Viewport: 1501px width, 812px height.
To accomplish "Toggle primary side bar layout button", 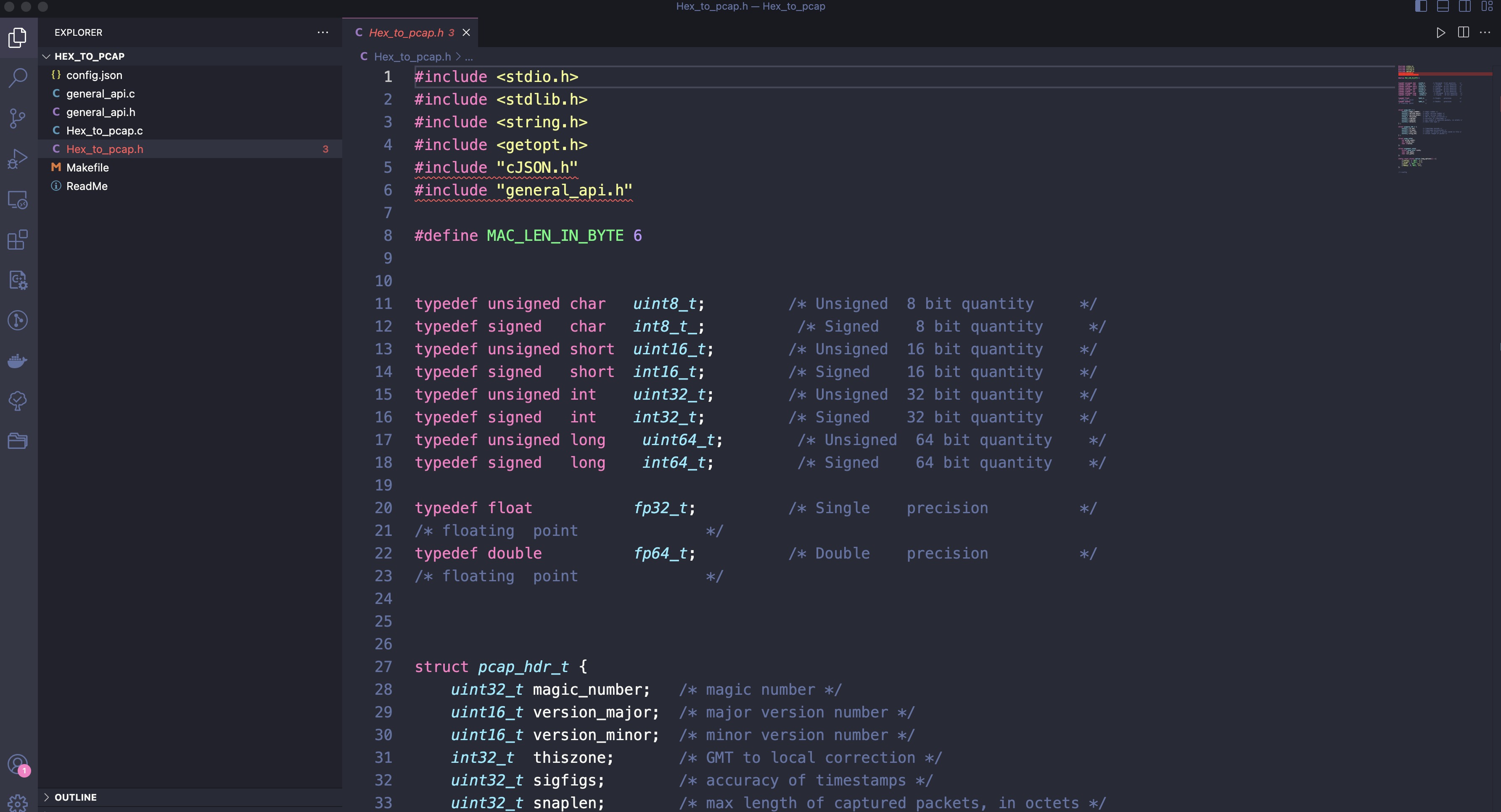I will (1421, 6).
